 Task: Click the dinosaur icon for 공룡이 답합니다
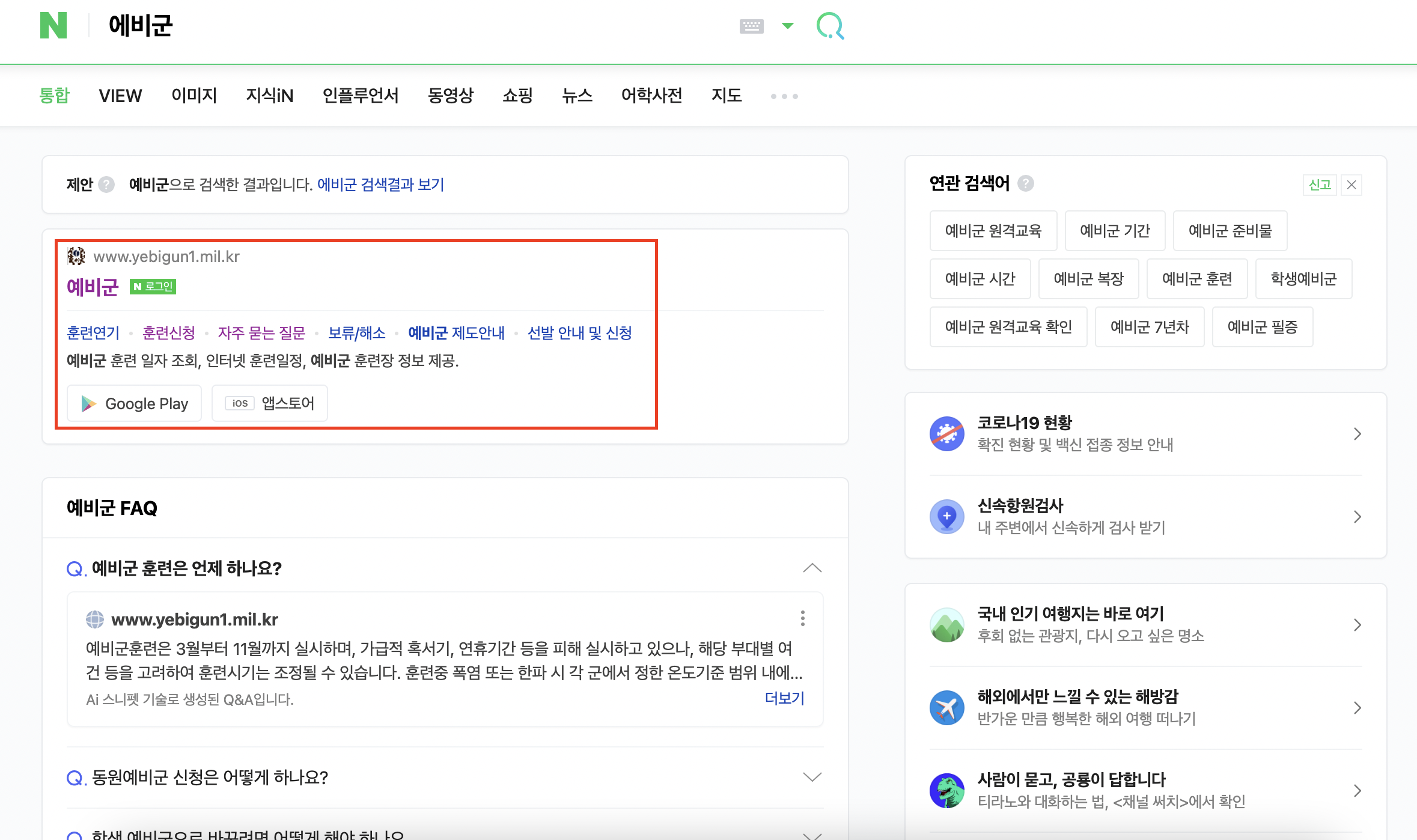[946, 790]
